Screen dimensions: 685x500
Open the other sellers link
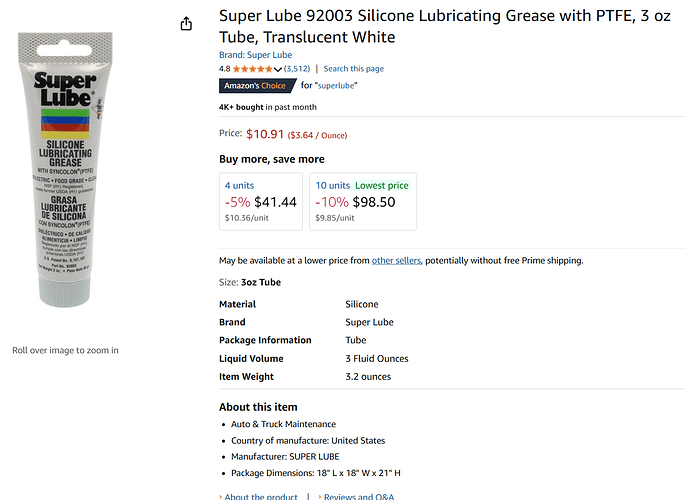[x=396, y=261]
